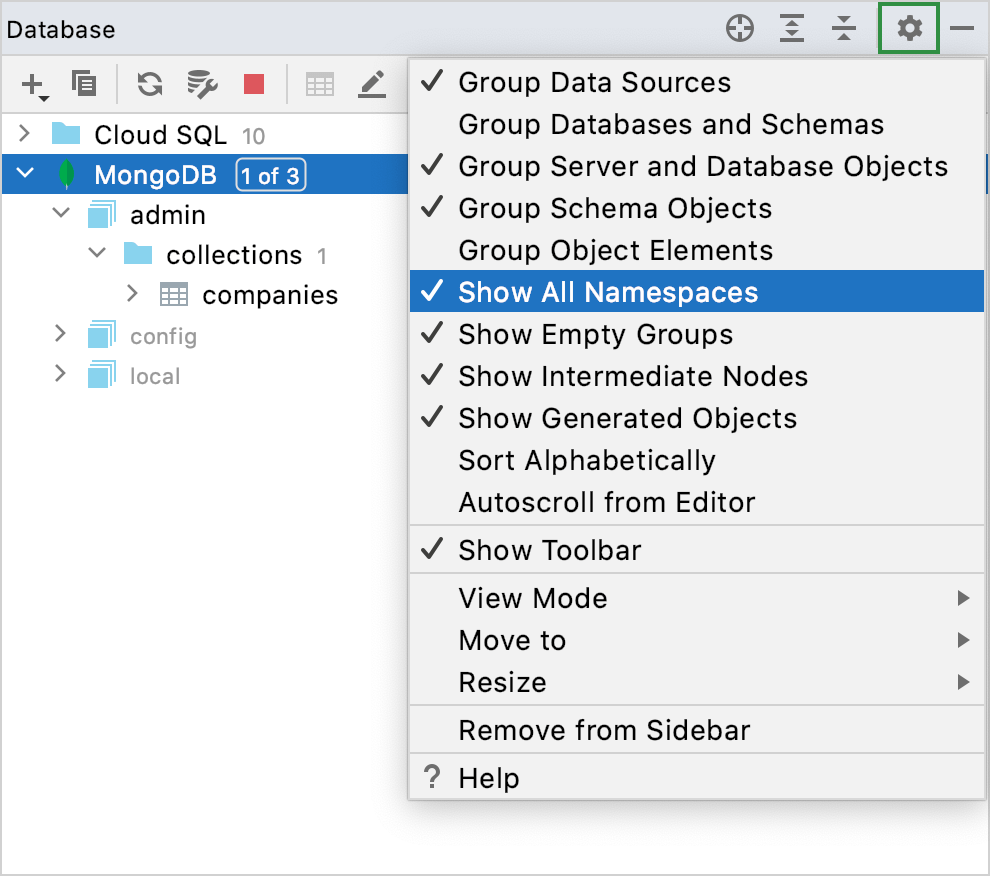Stop running statements with the red square
Image resolution: width=990 pixels, height=876 pixels.
click(253, 85)
